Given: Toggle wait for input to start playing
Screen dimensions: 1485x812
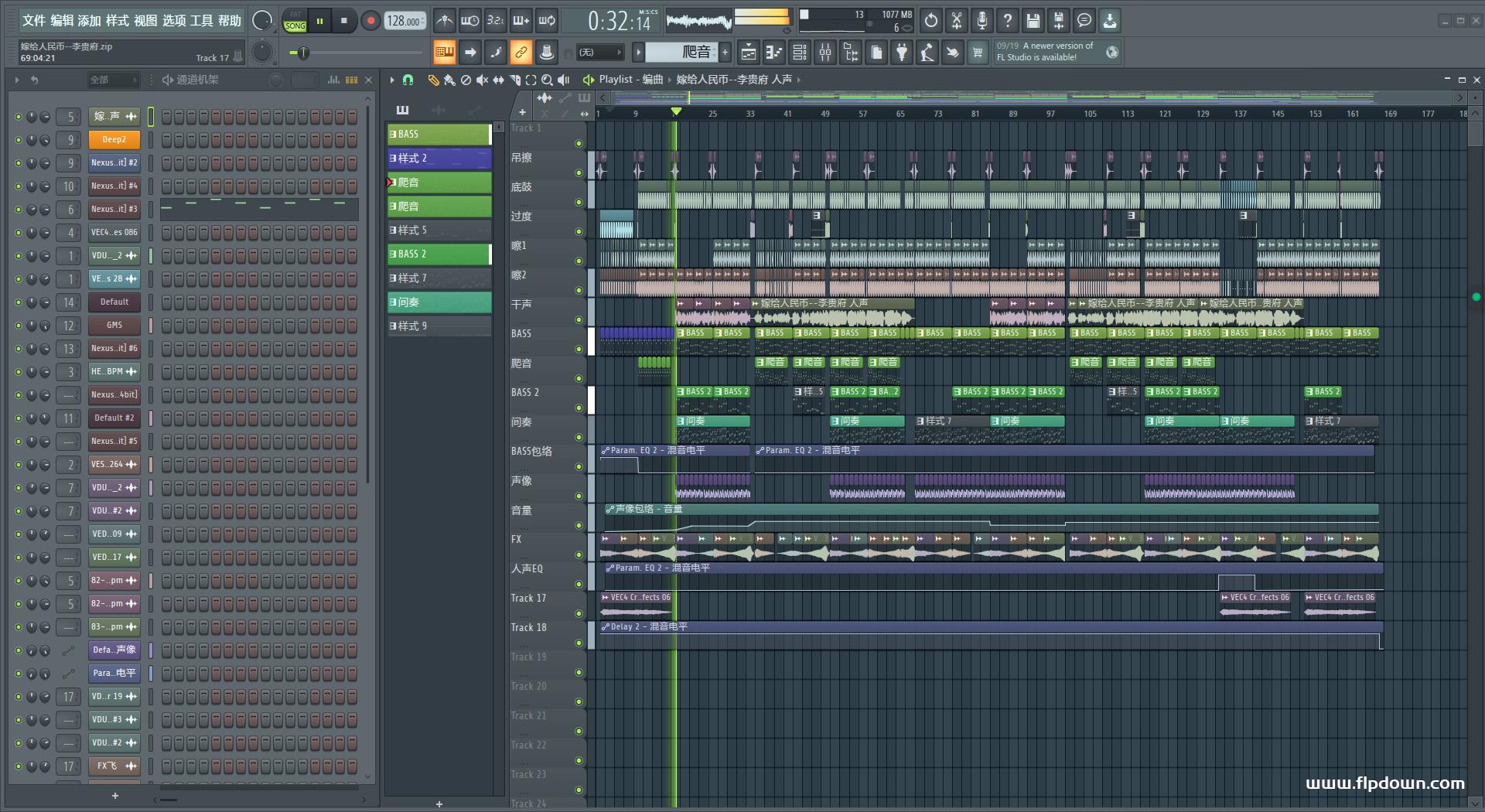Looking at the screenshot, I should 469,21.
